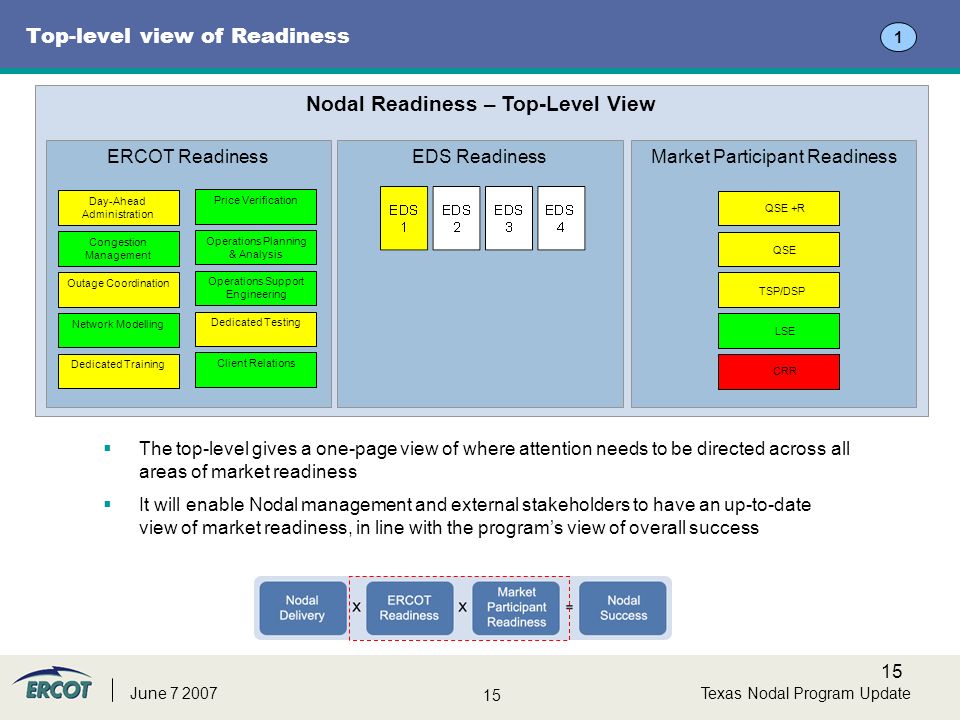Click the 'EDS Readiness' panel heading

pyautogui.click(x=479, y=157)
